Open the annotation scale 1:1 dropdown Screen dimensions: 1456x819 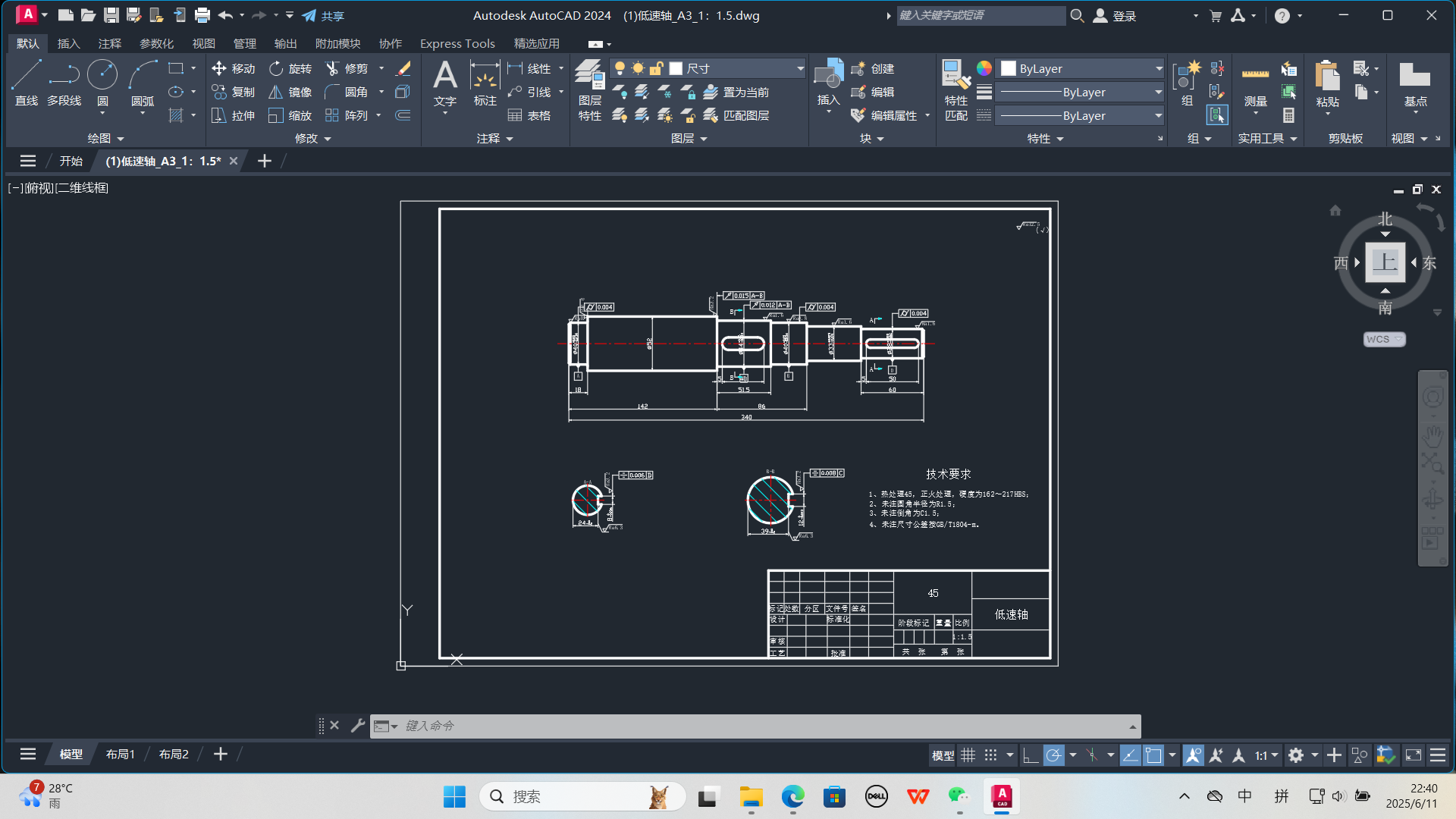coord(1266,755)
